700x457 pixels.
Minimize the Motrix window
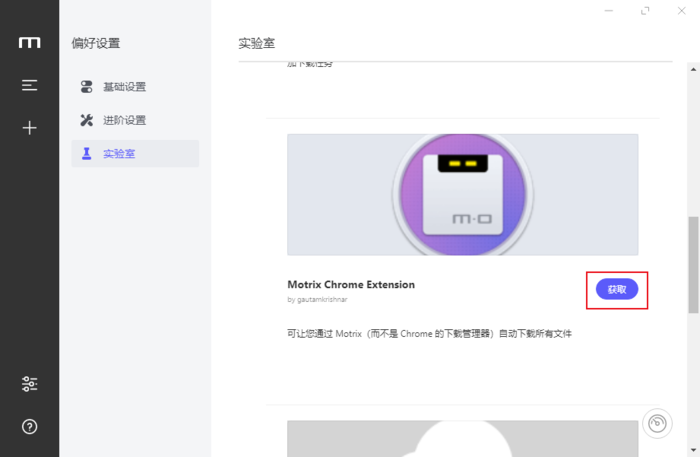[x=610, y=10]
